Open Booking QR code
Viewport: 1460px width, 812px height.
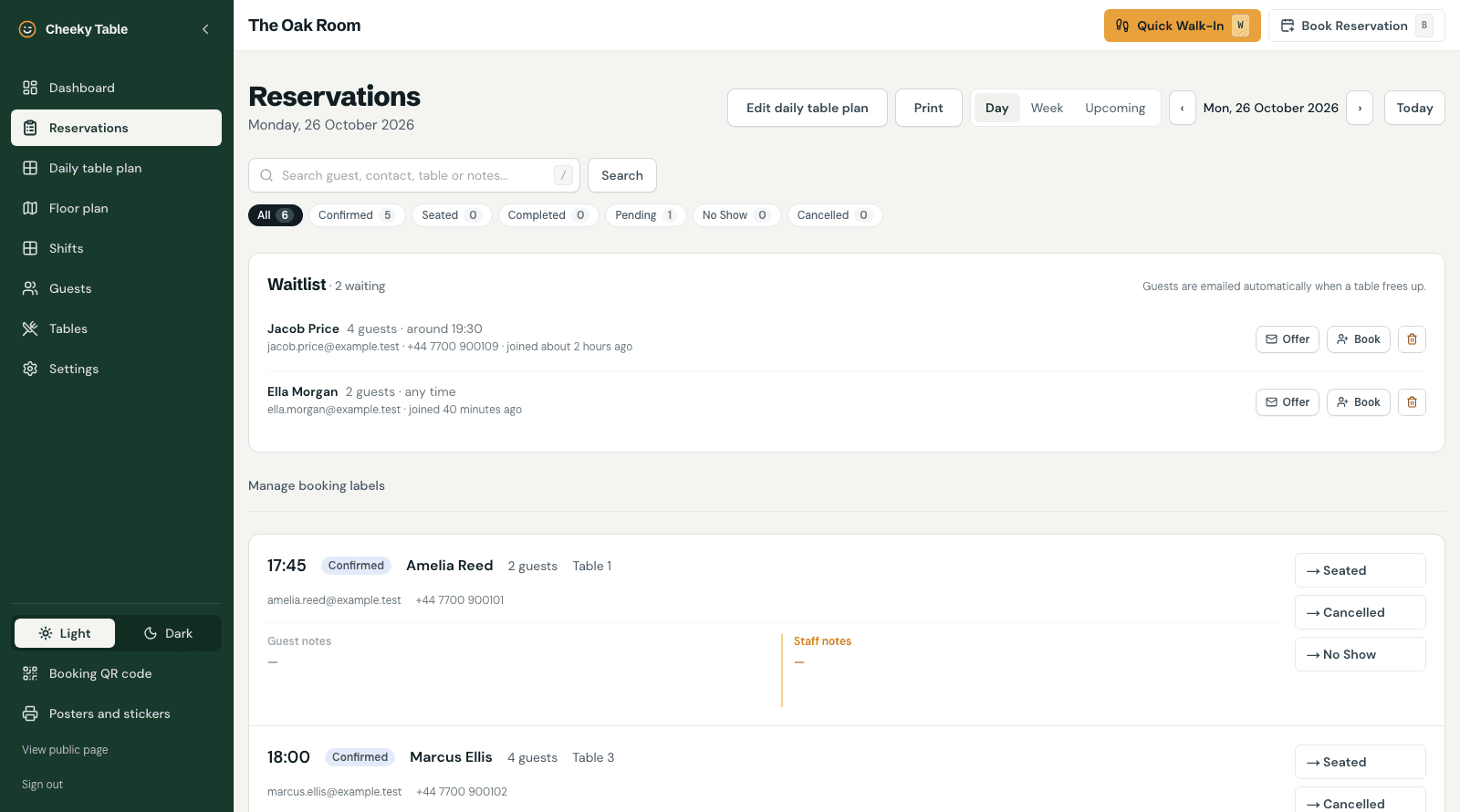pyautogui.click(x=116, y=673)
